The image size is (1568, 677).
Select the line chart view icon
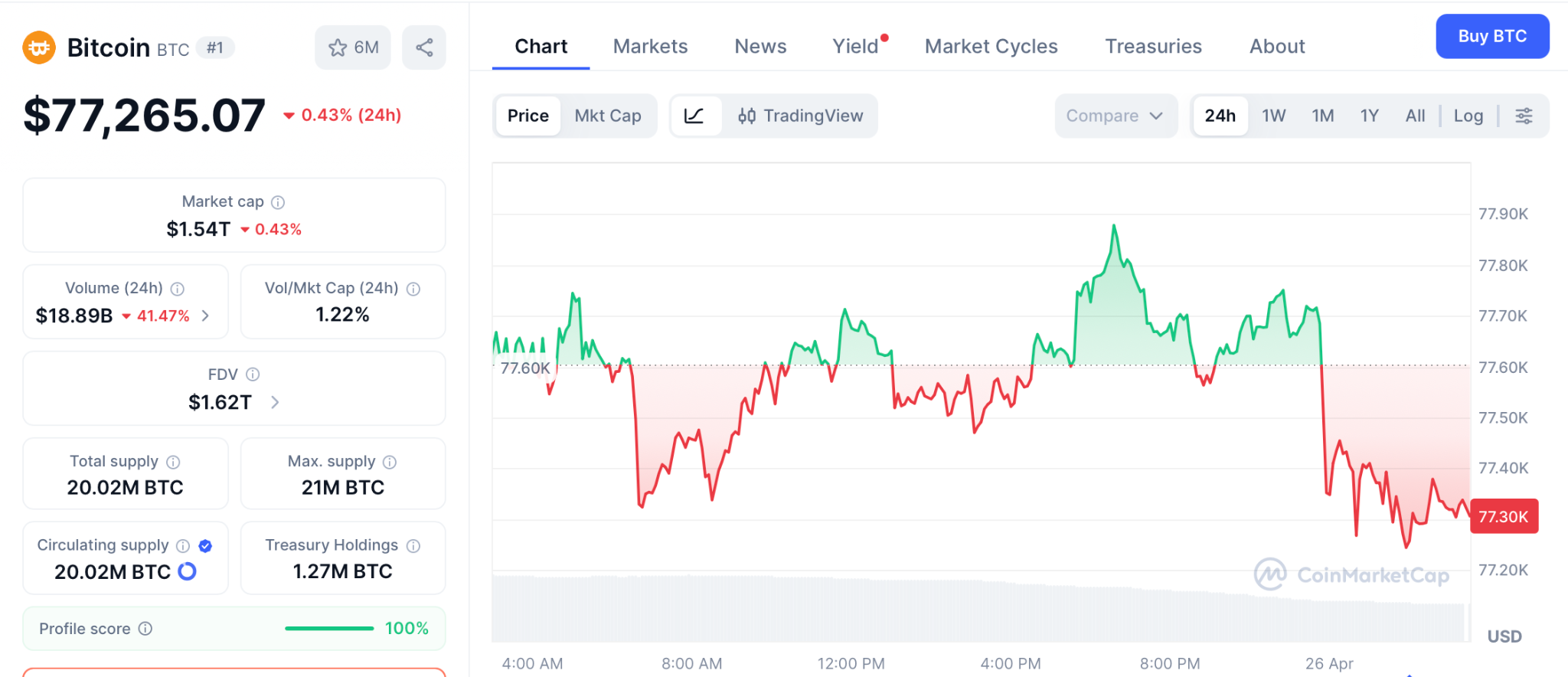click(x=694, y=116)
